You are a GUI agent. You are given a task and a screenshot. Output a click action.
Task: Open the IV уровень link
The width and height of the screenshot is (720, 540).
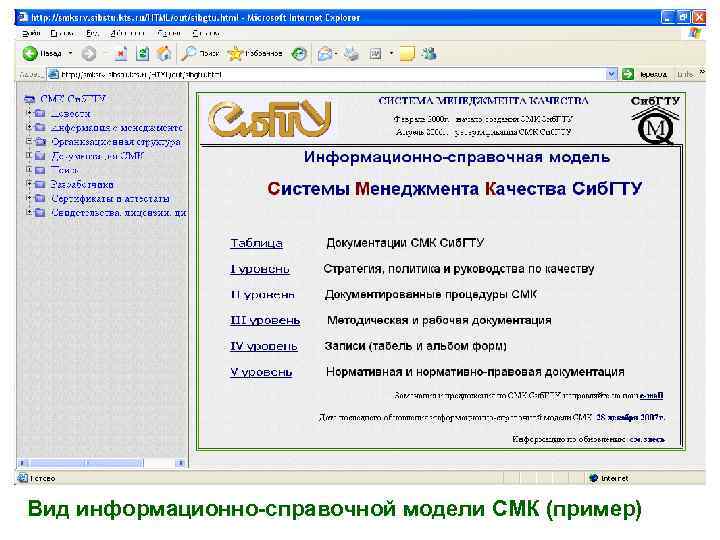tap(264, 346)
